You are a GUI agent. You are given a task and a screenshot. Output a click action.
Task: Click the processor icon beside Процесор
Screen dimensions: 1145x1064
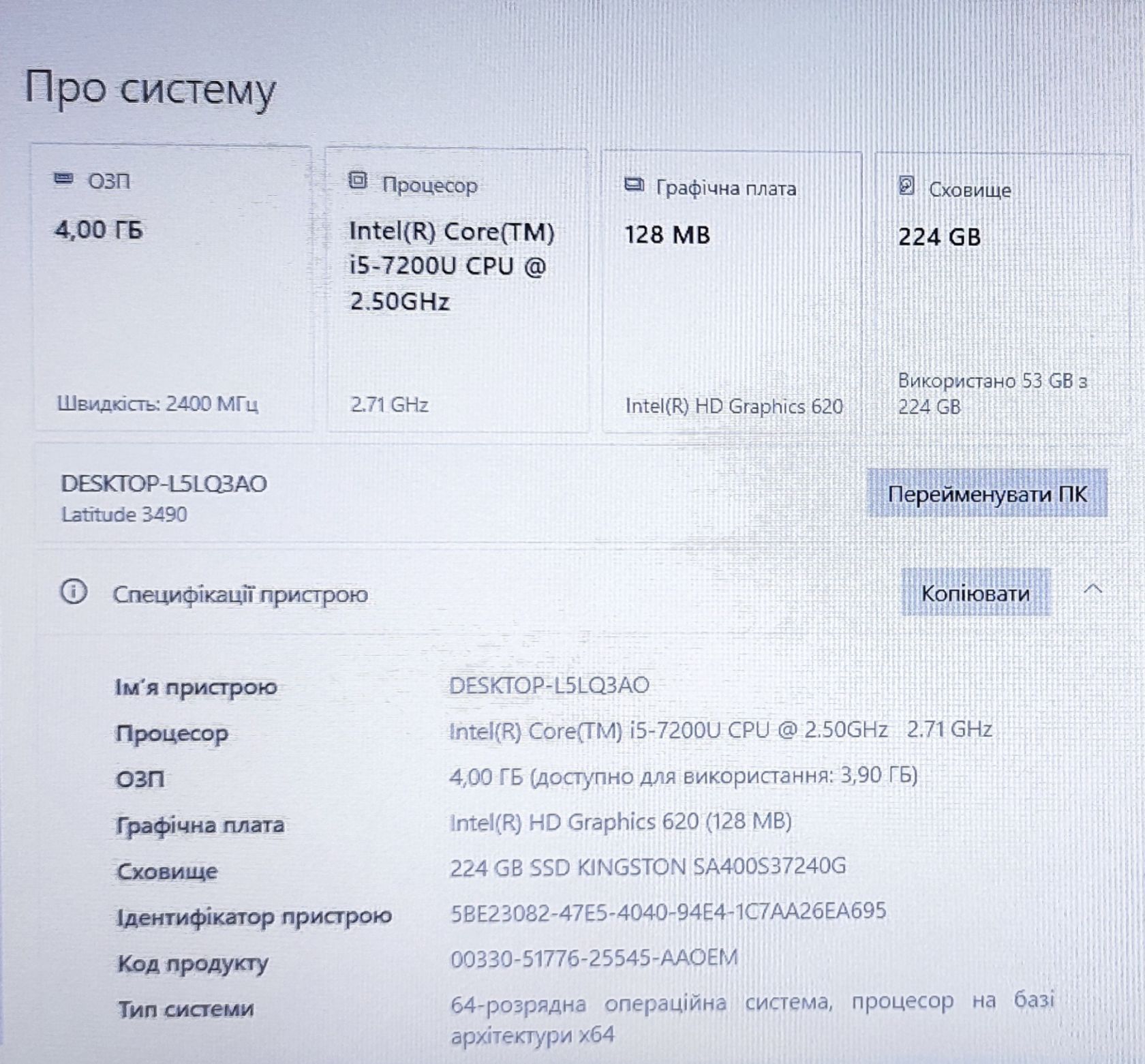coord(358,181)
